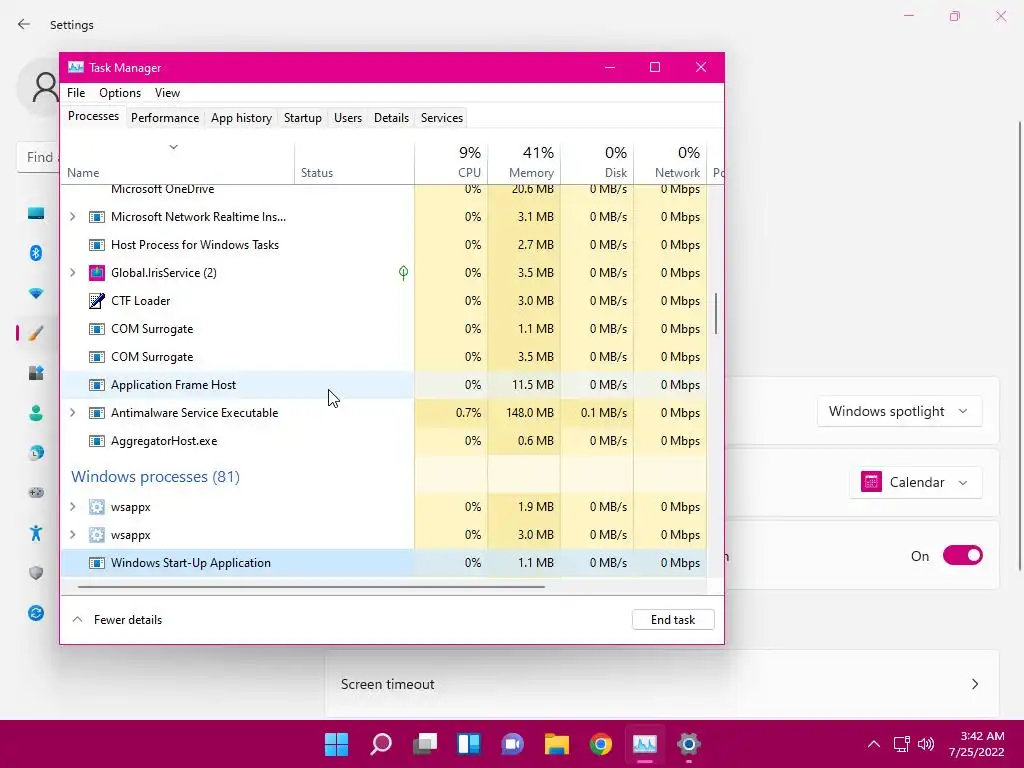Click the Global.IrisService process icon
Viewport: 1024px width, 768px height.
click(x=97, y=273)
